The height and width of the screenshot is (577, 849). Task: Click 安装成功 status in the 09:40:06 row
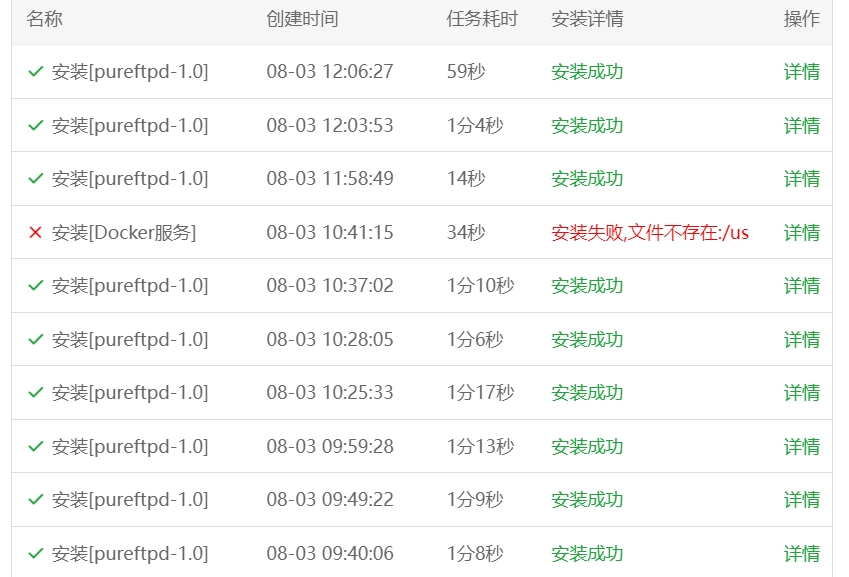(587, 554)
